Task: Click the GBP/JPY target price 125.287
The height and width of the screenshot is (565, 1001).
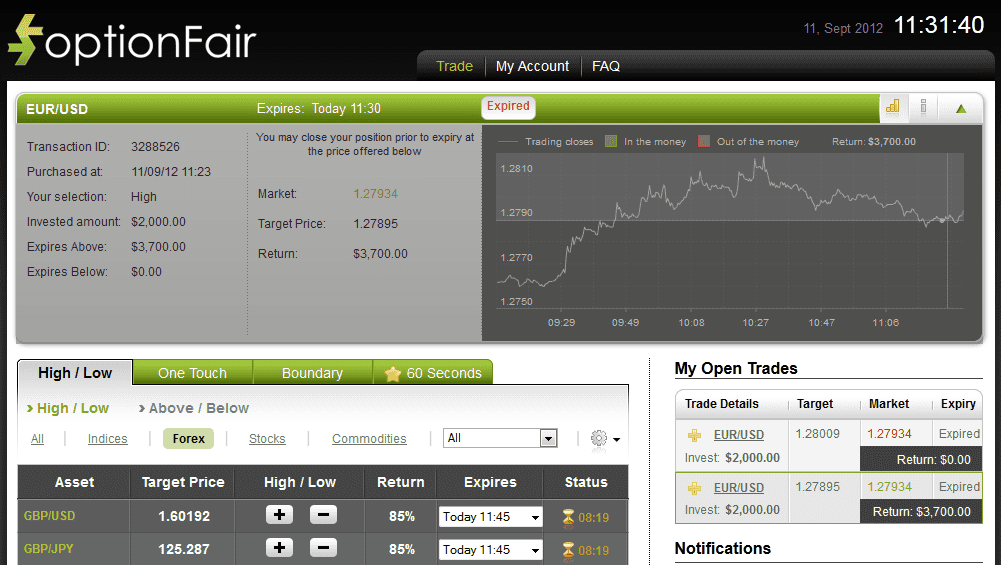Action: click(x=184, y=549)
